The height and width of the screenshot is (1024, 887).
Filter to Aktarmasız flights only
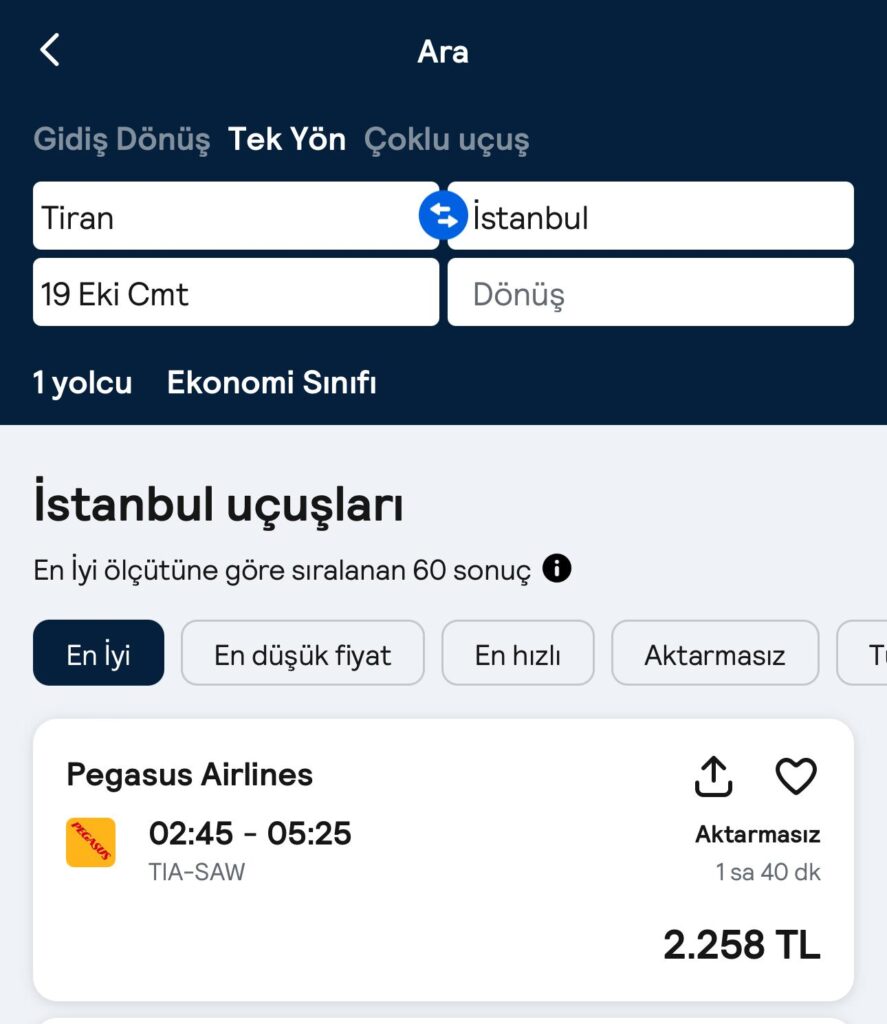(x=715, y=652)
